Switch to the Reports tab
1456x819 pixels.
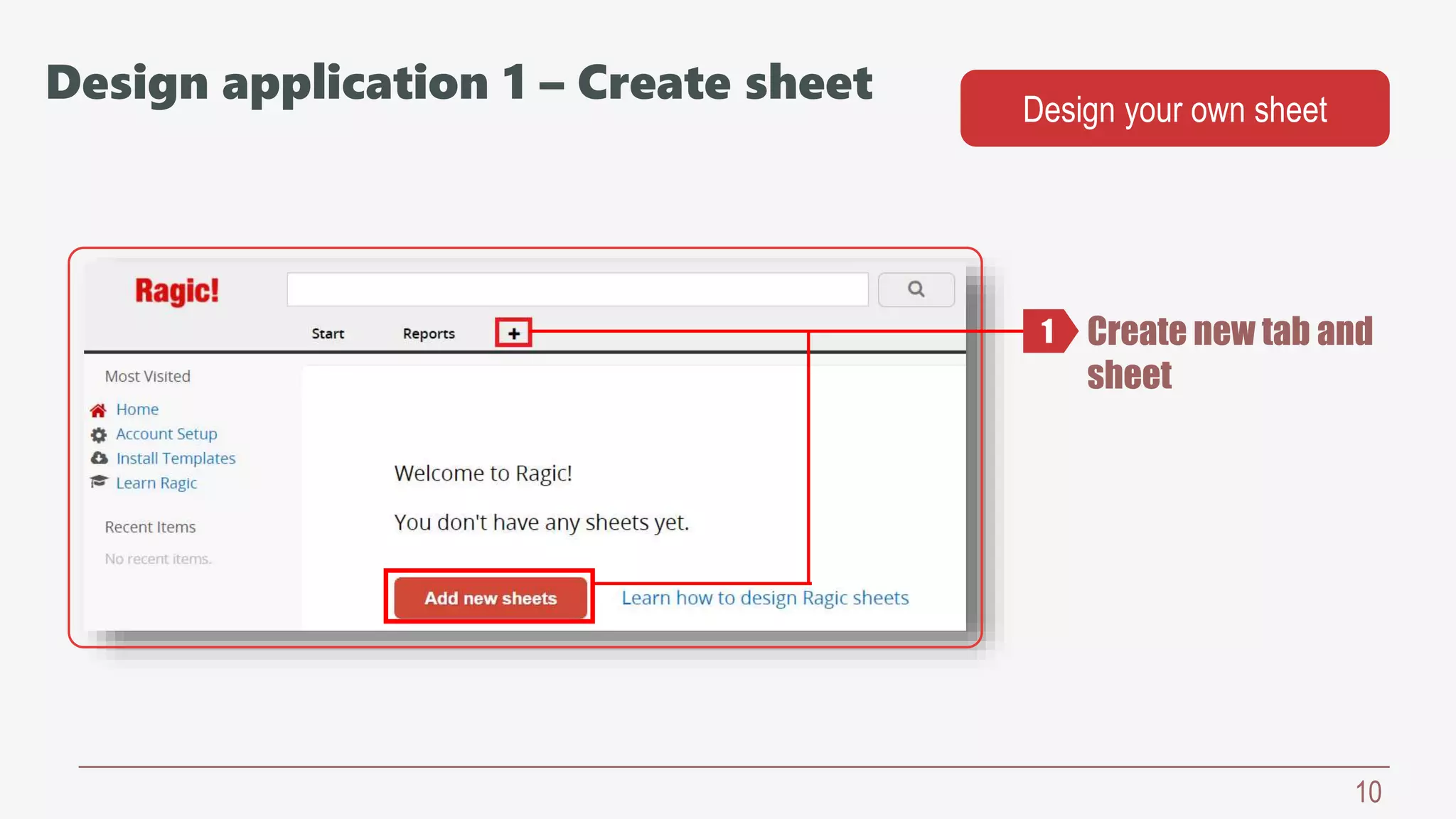(429, 333)
